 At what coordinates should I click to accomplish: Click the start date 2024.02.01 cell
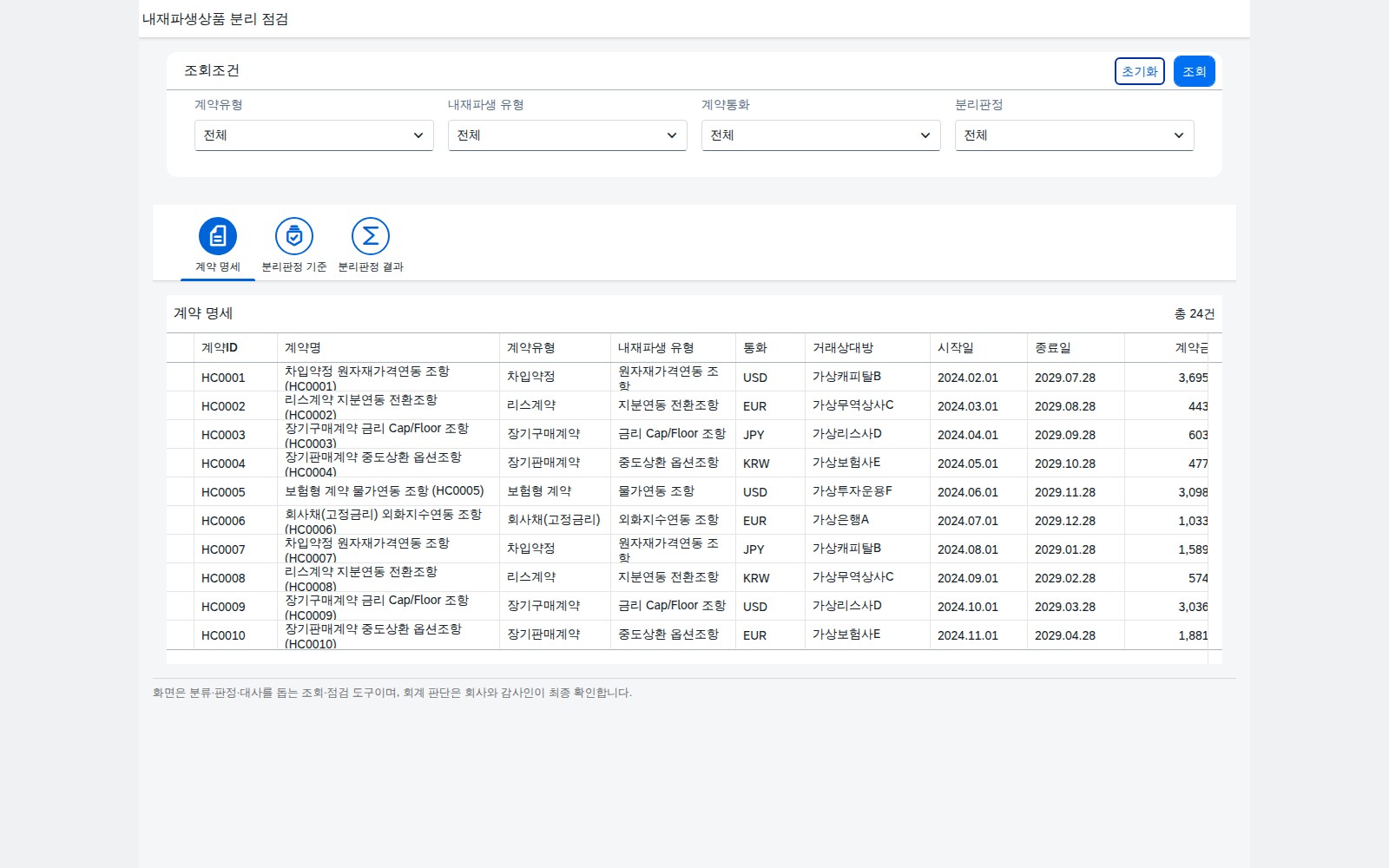pyautogui.click(x=978, y=378)
